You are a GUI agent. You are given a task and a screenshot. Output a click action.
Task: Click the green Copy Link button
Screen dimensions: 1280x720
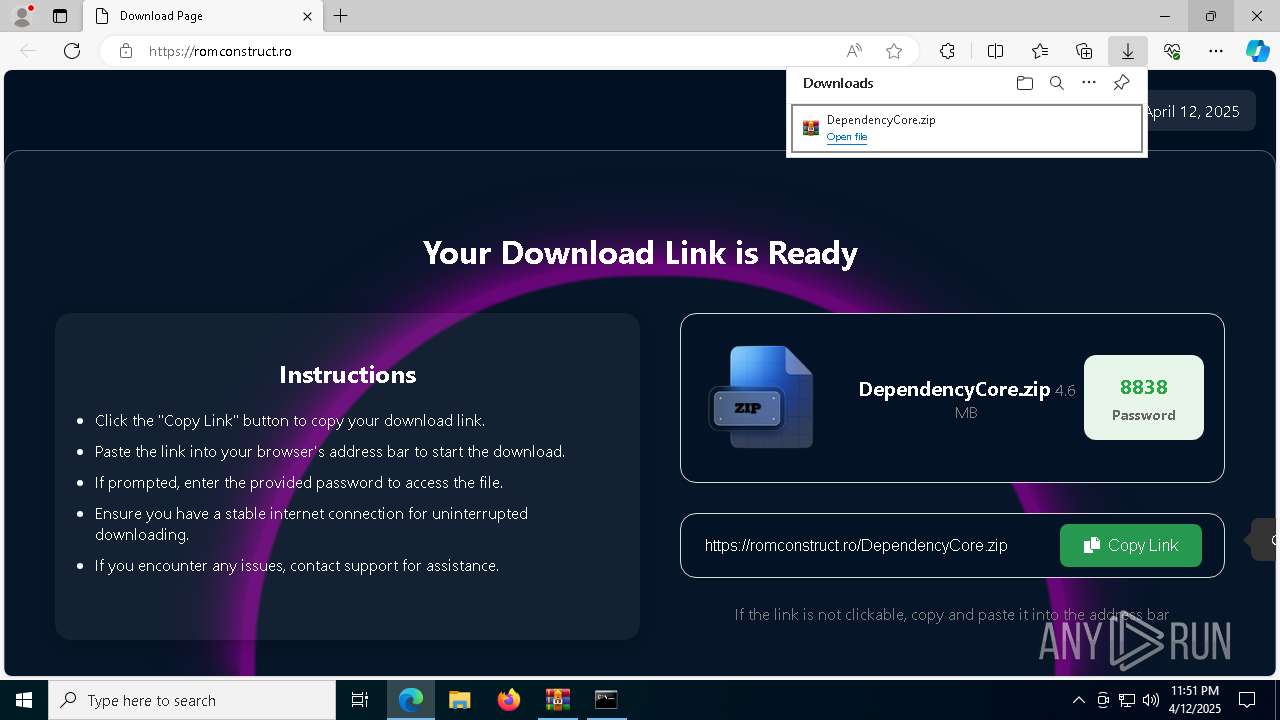(x=1131, y=545)
